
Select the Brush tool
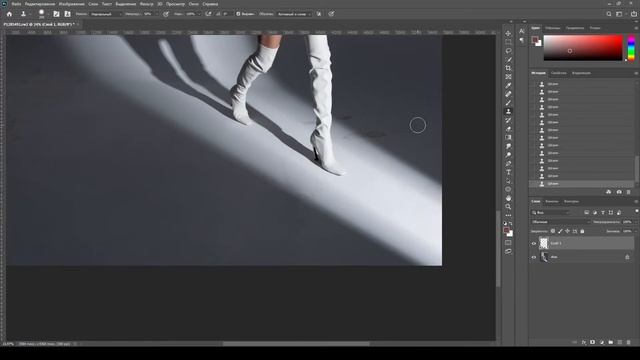[508, 103]
